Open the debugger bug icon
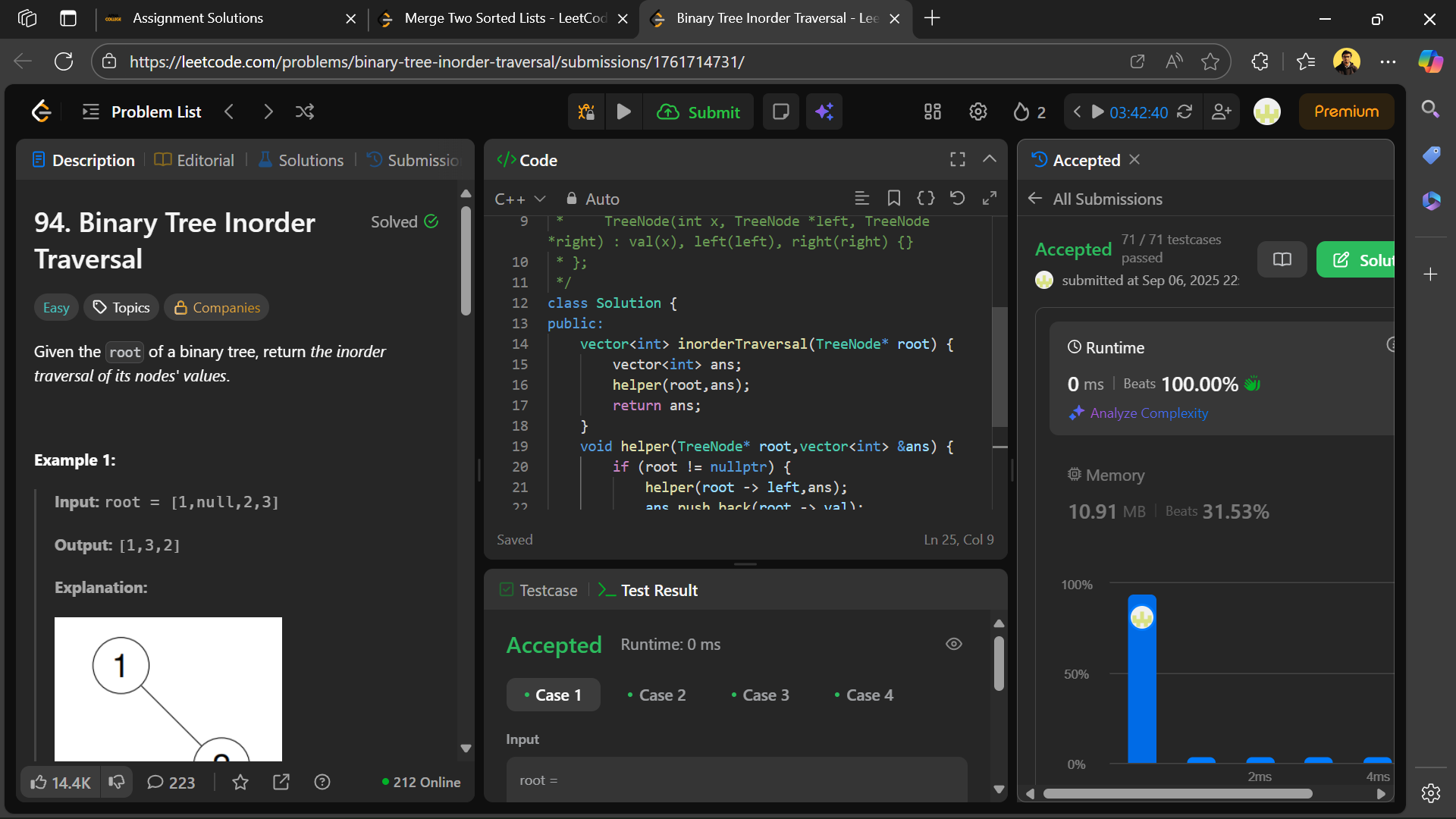 point(586,112)
